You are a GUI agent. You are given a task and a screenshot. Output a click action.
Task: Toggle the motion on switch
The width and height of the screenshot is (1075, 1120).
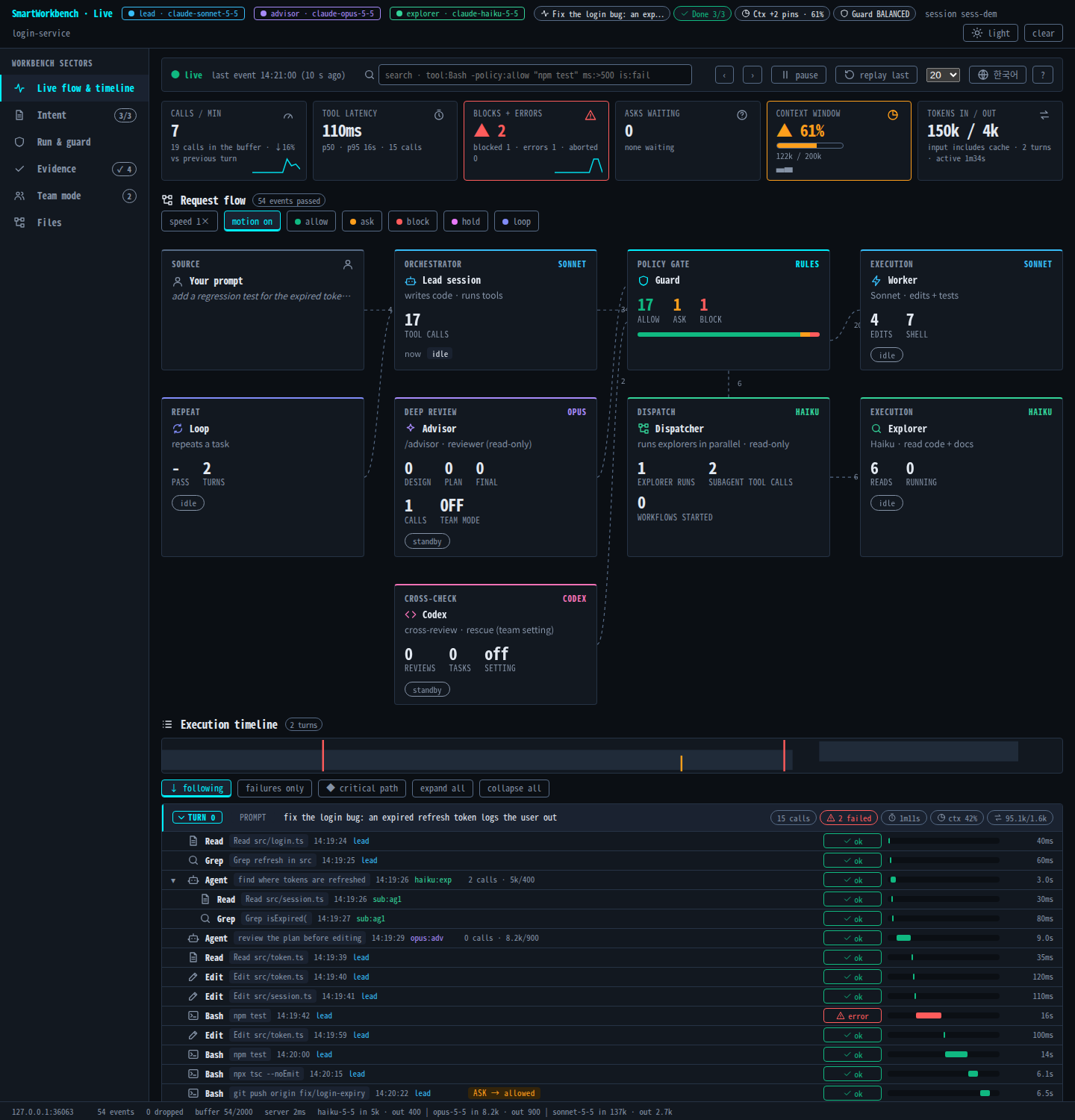252,221
